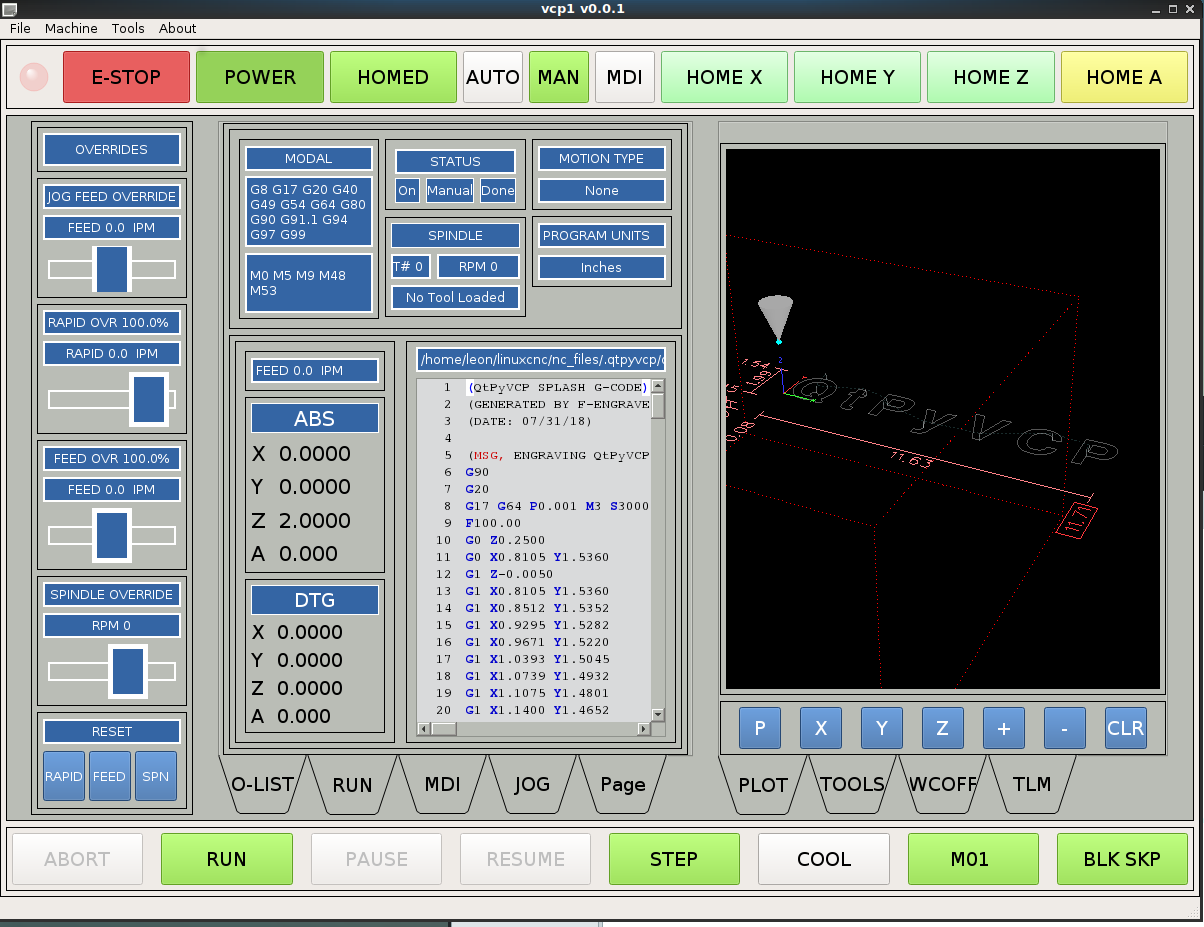Zoom in plot with + button
Screen dimensions: 1204x927
click(x=1004, y=729)
